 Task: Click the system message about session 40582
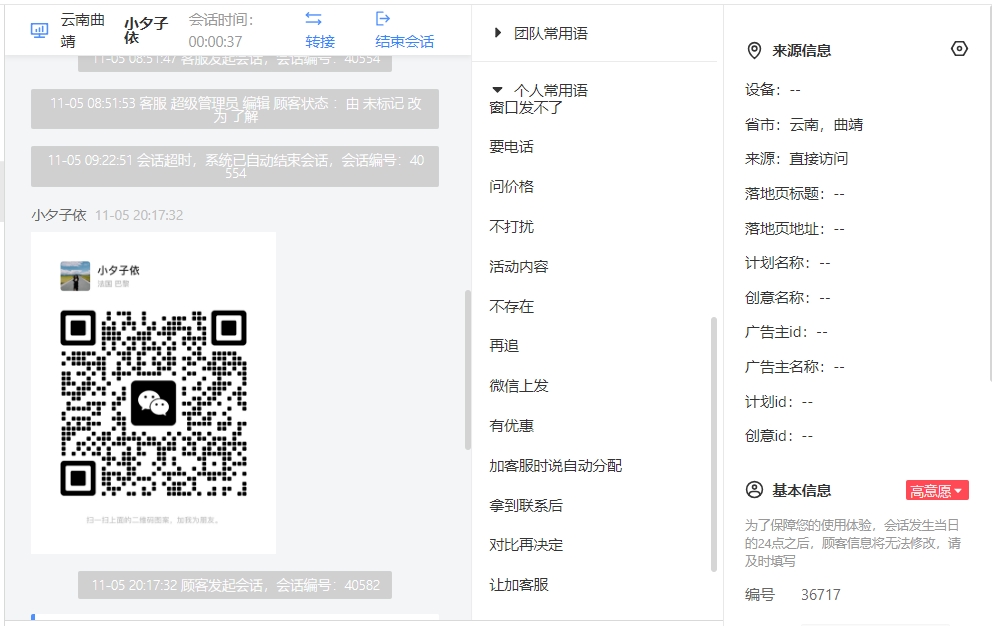click(235, 585)
